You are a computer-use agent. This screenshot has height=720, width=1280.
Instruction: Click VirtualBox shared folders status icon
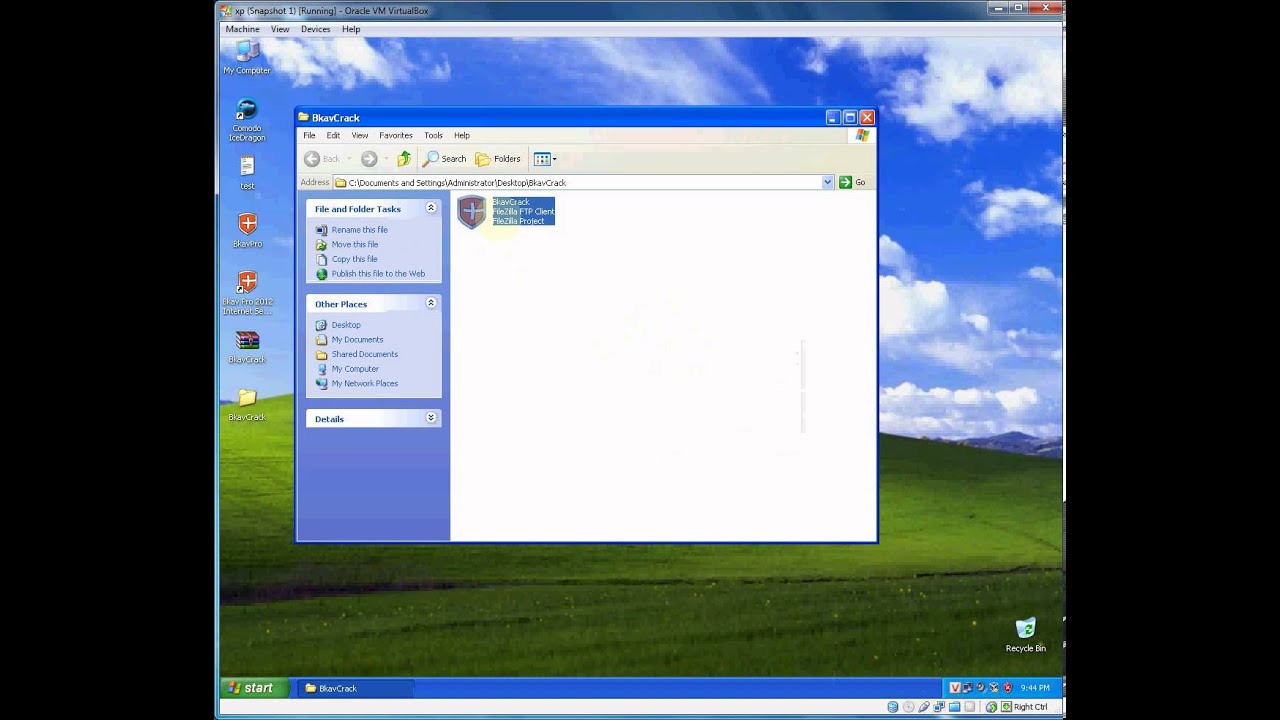coord(955,707)
